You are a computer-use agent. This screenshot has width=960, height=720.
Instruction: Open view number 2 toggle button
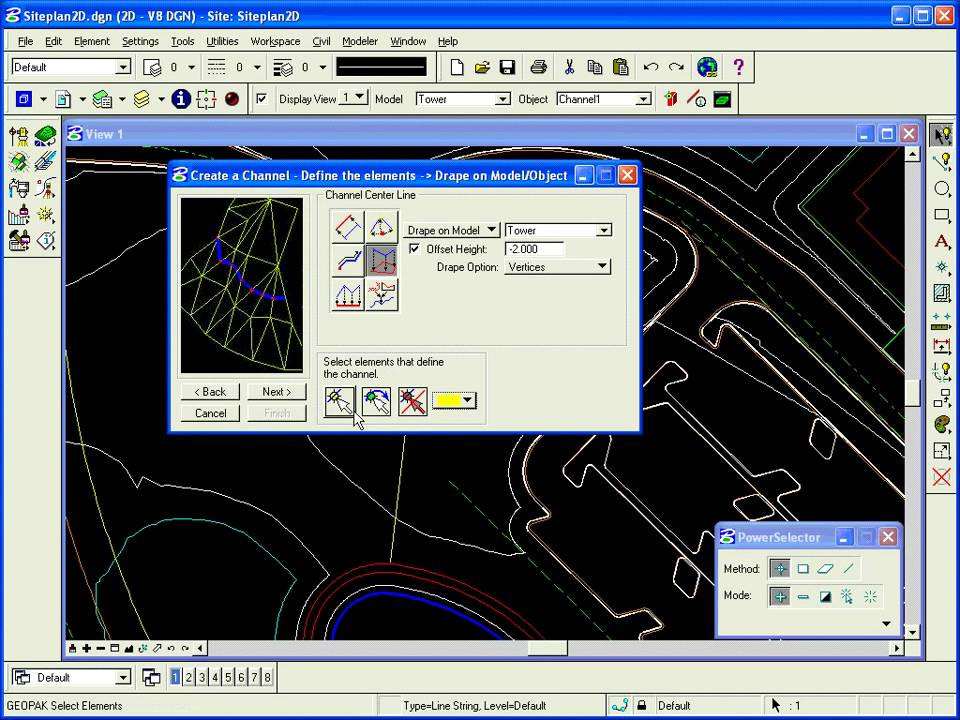pos(189,677)
